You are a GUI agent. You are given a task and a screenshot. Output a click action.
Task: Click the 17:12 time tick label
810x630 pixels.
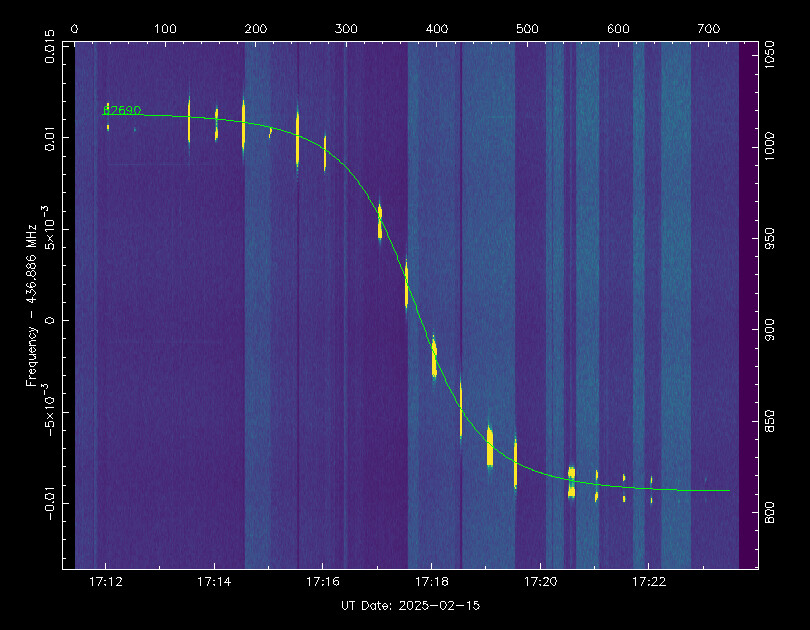click(x=105, y=580)
